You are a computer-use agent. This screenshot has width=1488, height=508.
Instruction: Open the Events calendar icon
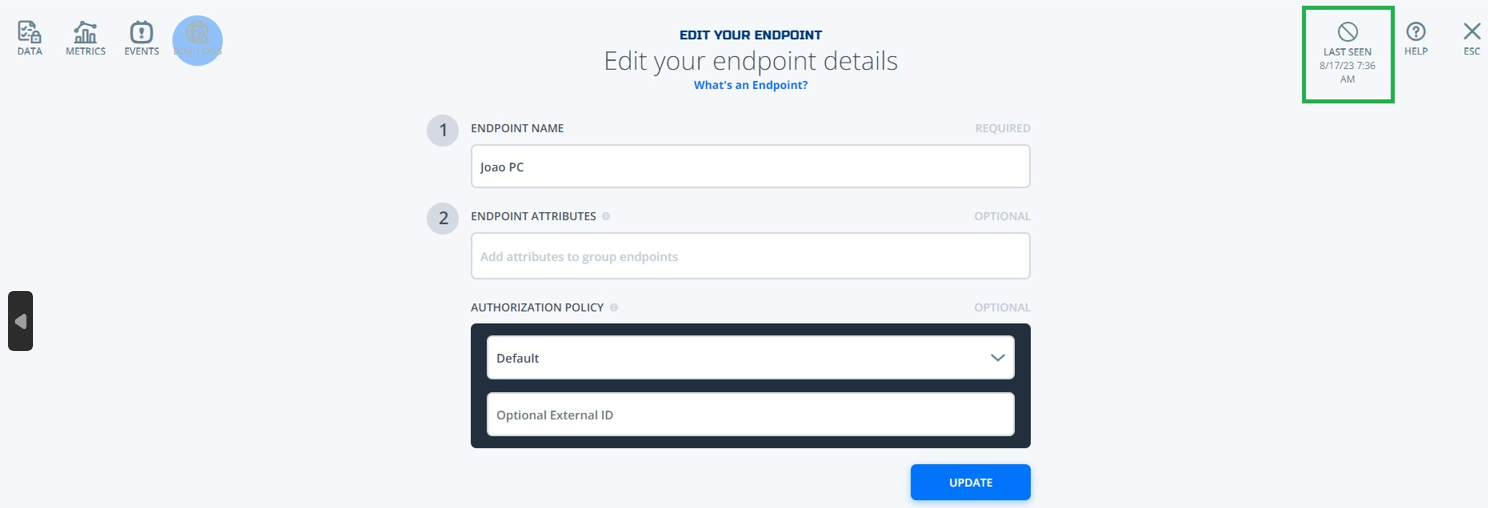pos(142,32)
